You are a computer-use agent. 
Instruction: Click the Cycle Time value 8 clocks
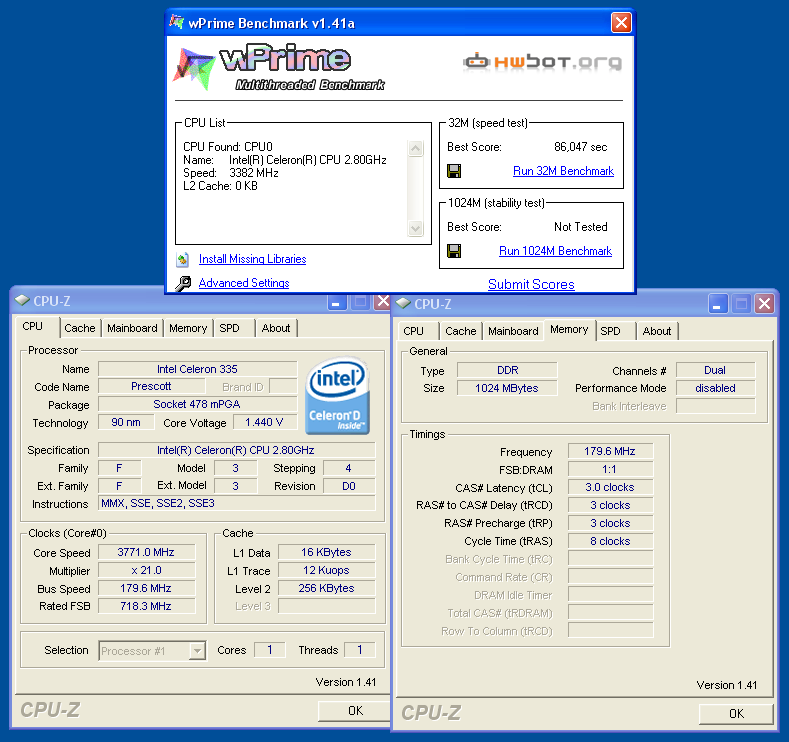click(x=610, y=541)
